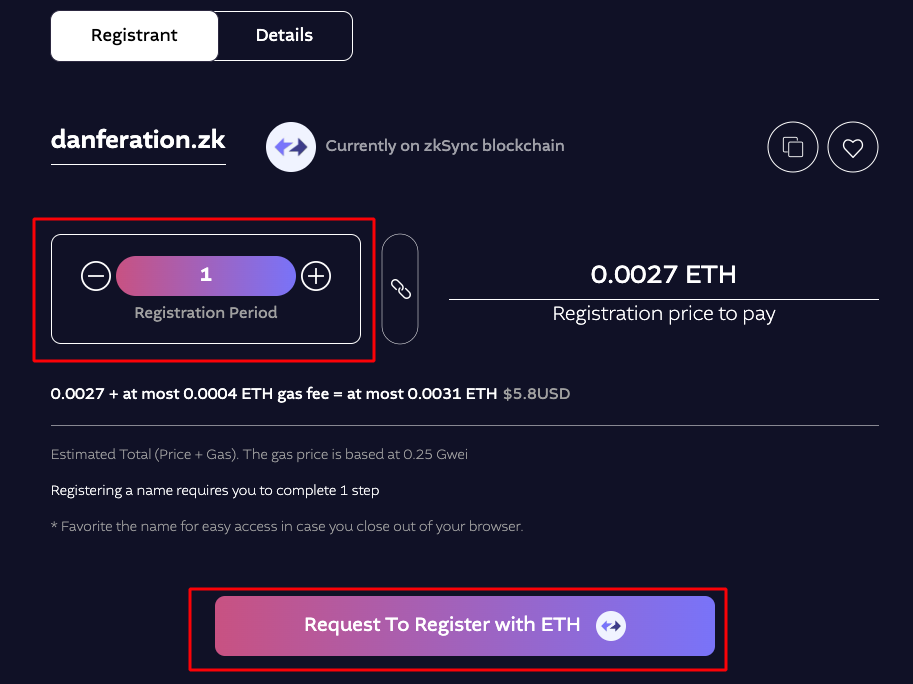Switch to the Registrant tab
Viewport: 913px width, 684px height.
tap(135, 36)
